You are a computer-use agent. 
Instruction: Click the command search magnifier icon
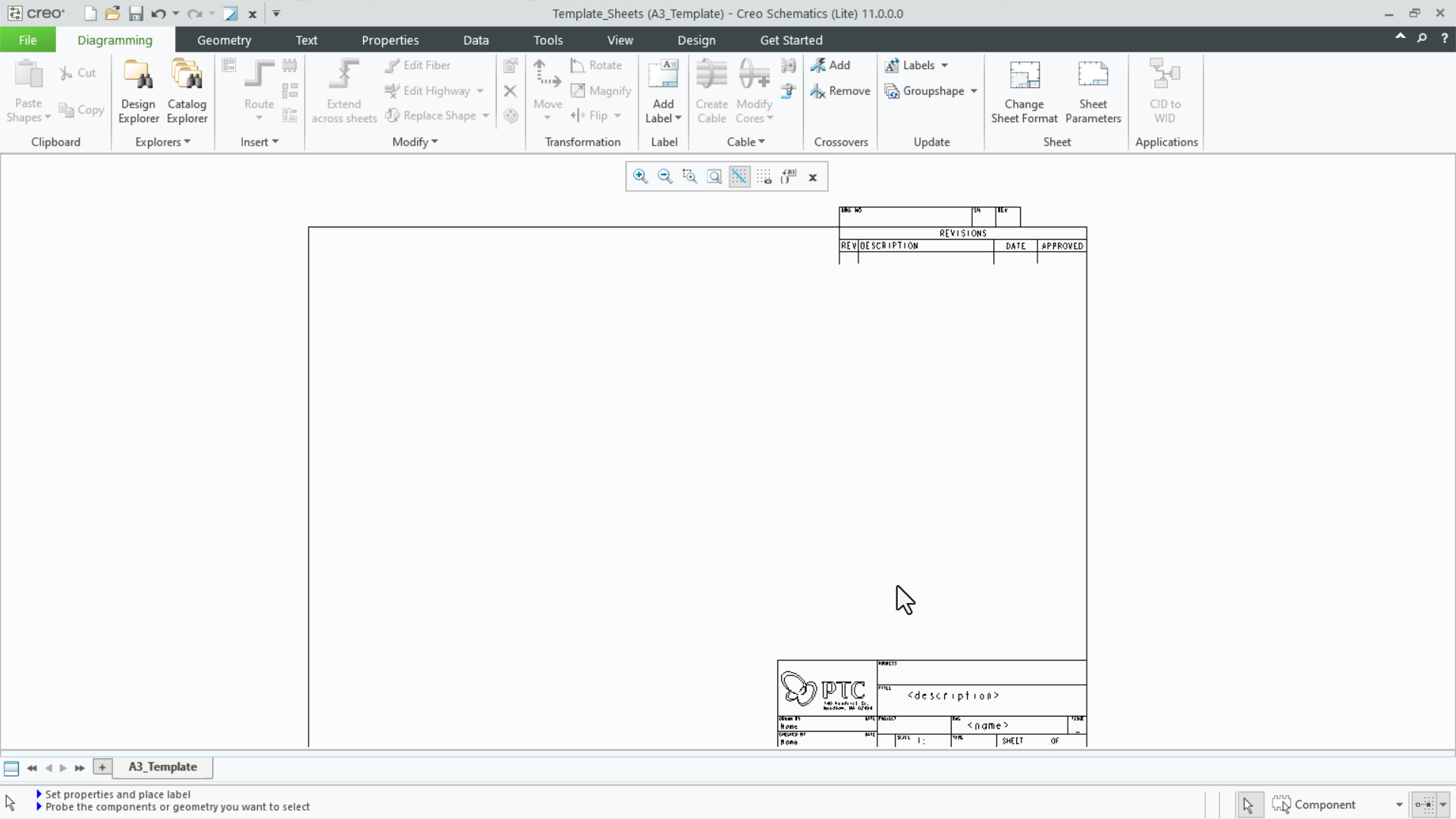pos(1422,37)
